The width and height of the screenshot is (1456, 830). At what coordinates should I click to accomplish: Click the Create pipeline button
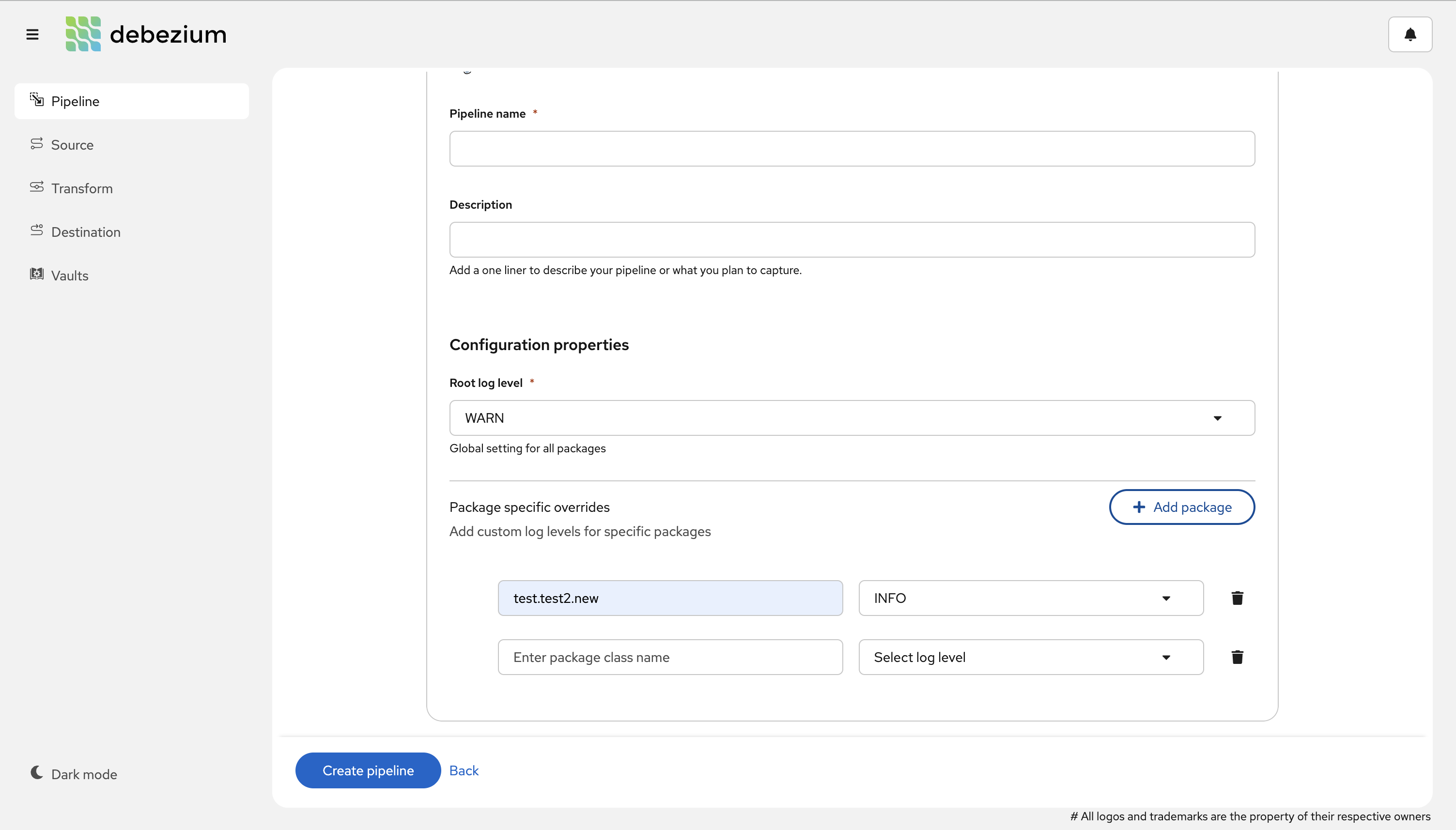367,769
